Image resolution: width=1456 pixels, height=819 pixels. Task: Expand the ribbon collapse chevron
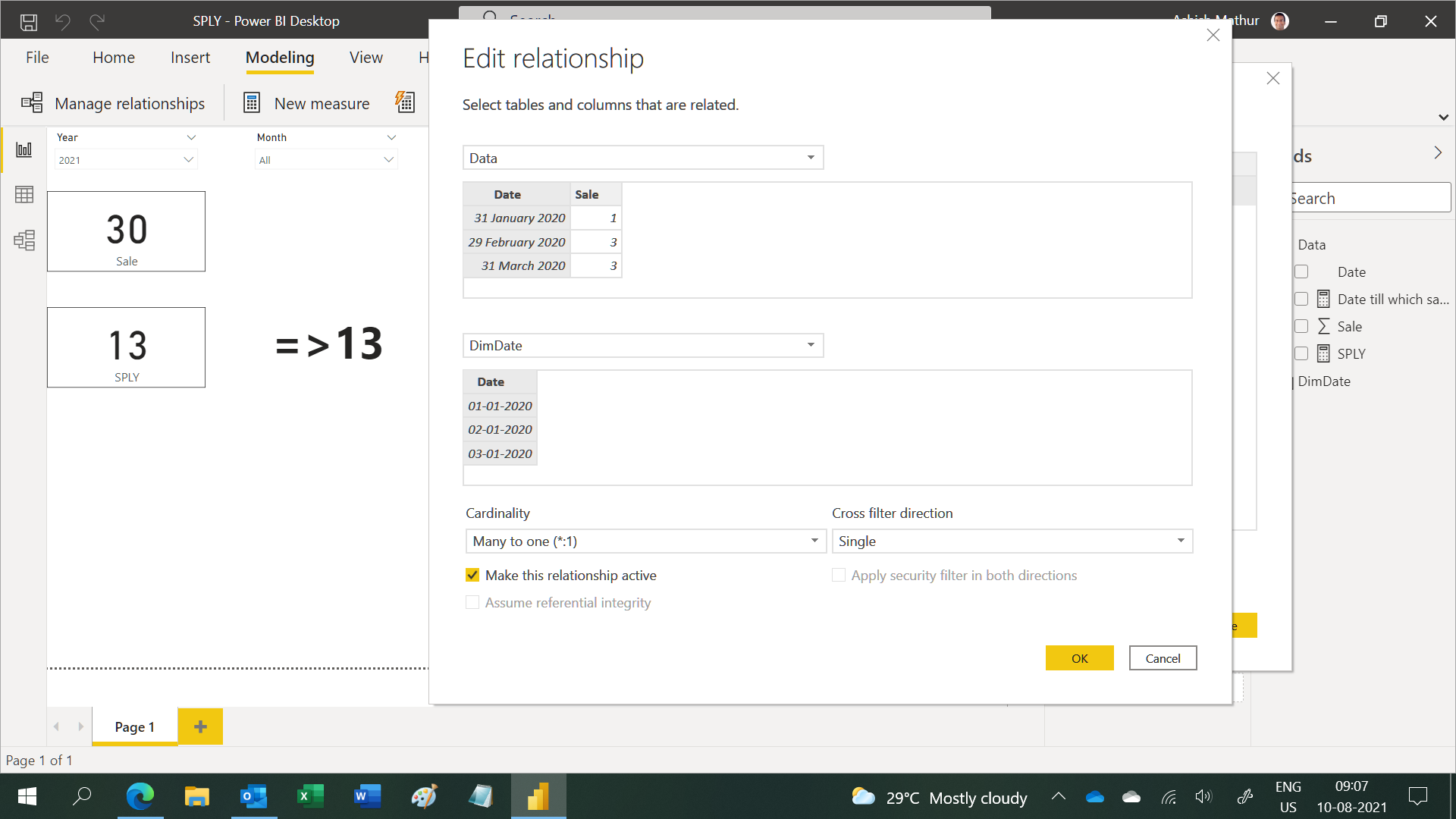coord(1443,118)
